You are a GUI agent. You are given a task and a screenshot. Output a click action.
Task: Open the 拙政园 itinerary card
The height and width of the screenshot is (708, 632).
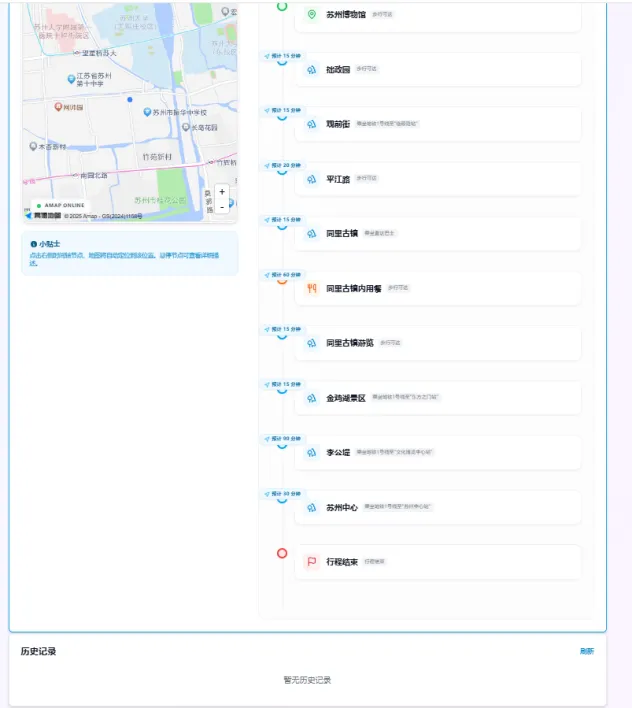tap(437, 70)
